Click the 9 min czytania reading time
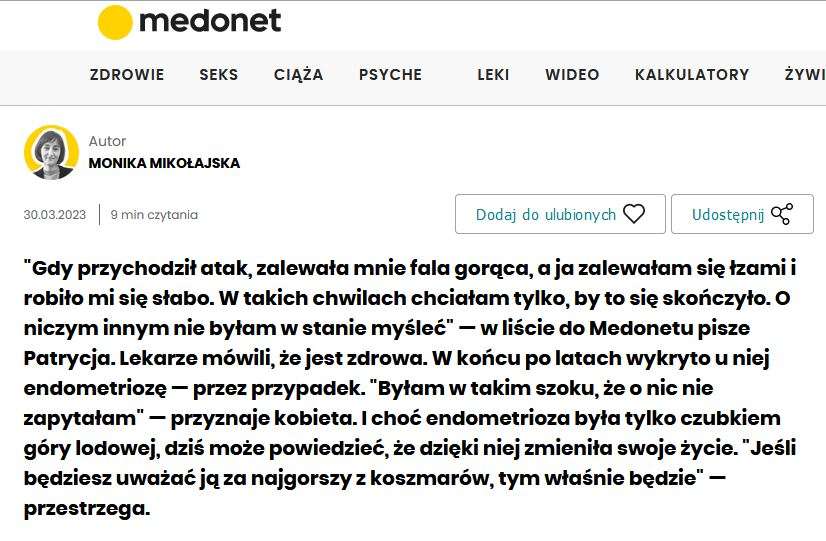 point(154,215)
